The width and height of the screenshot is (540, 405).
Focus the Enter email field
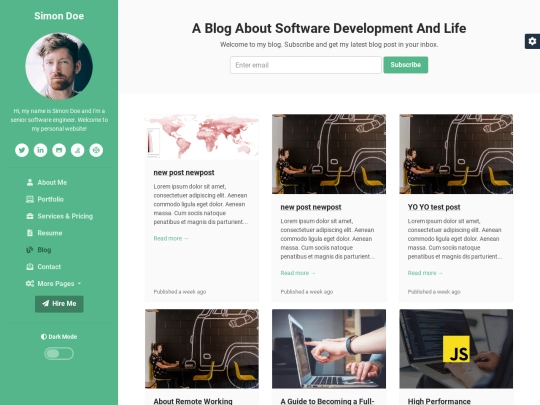[x=306, y=65]
